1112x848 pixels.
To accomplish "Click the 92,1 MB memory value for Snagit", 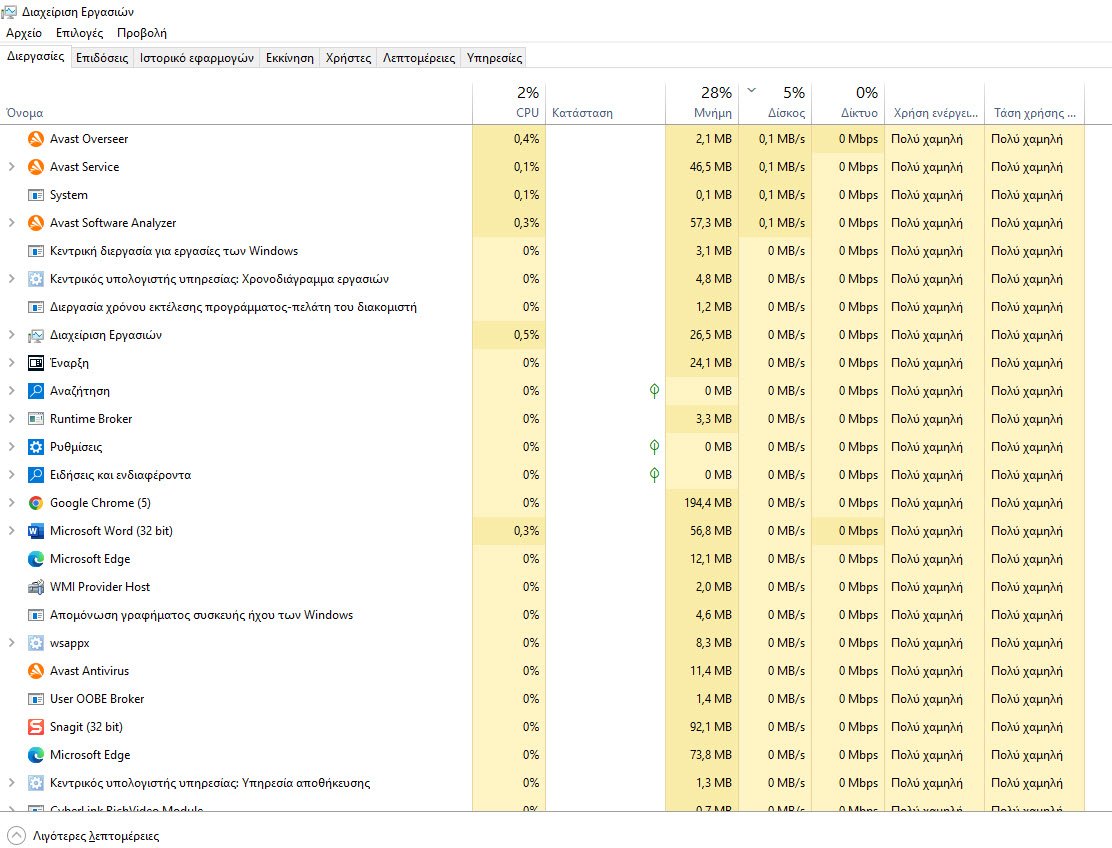I will [702, 727].
